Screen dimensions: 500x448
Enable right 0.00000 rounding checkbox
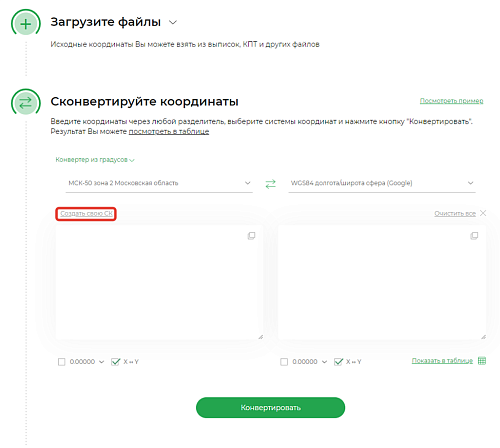tap(284, 362)
